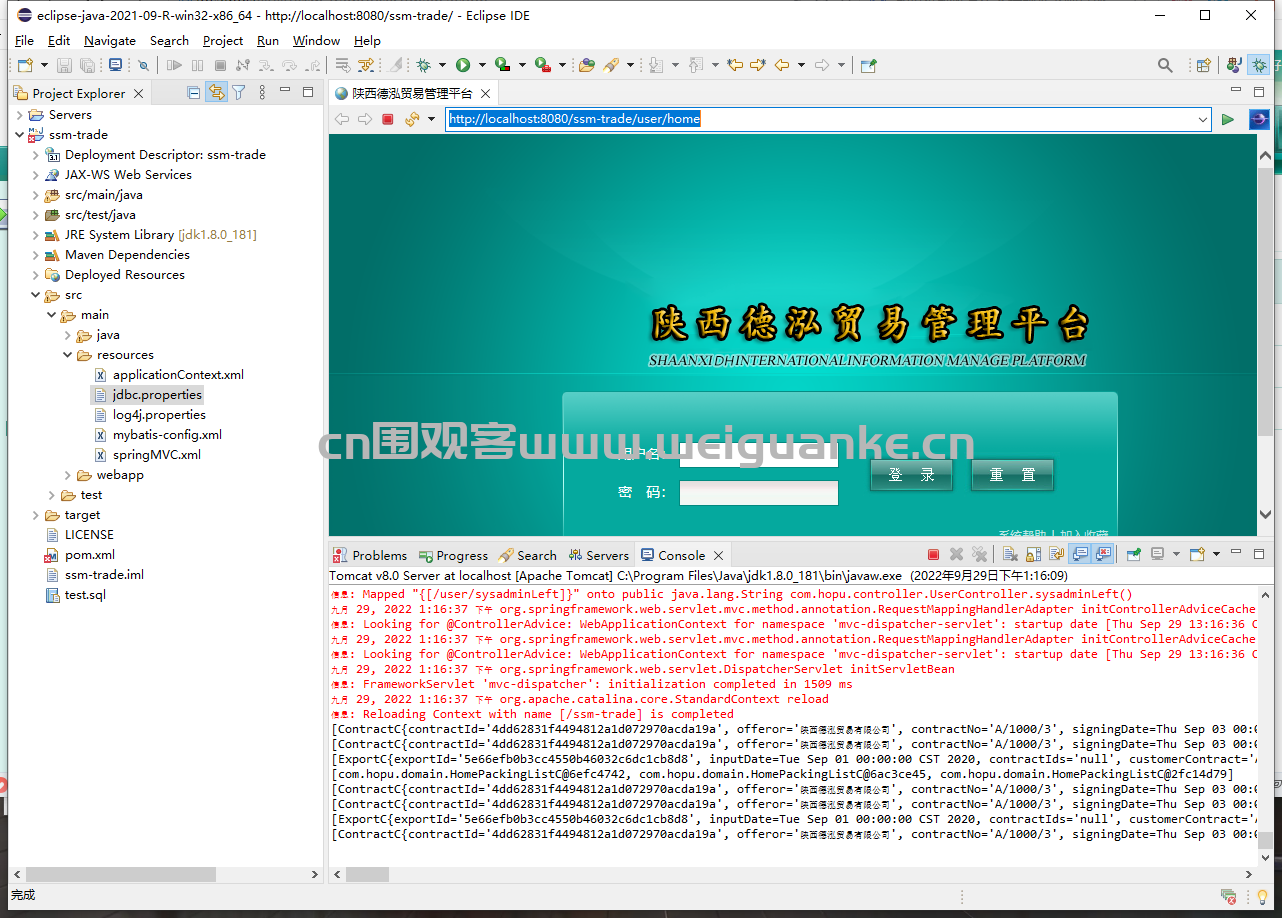Screen dimensions: 1282x918
Task: Focus the 密码 password input field
Action: [x=758, y=493]
